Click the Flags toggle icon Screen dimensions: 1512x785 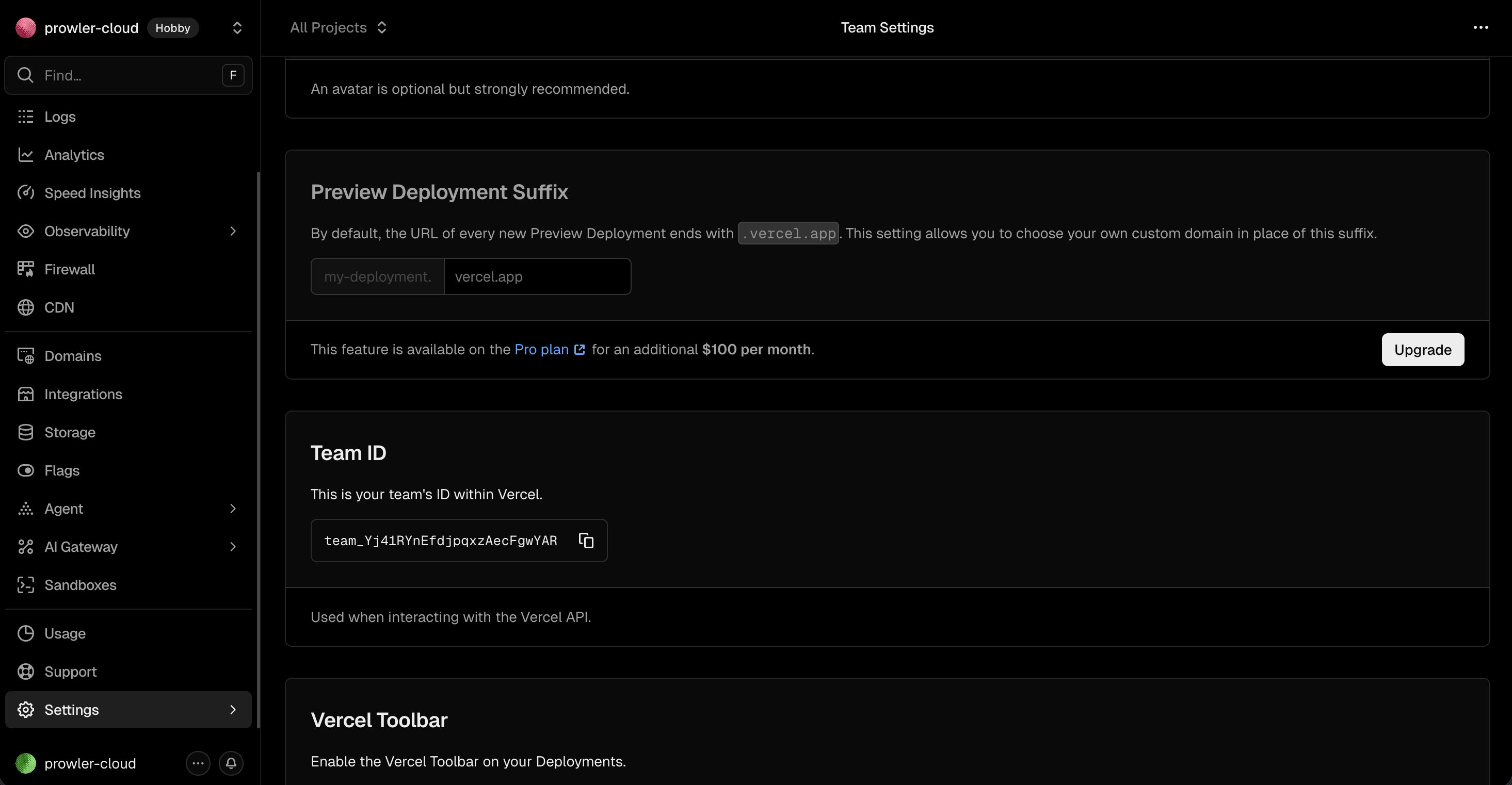click(26, 470)
